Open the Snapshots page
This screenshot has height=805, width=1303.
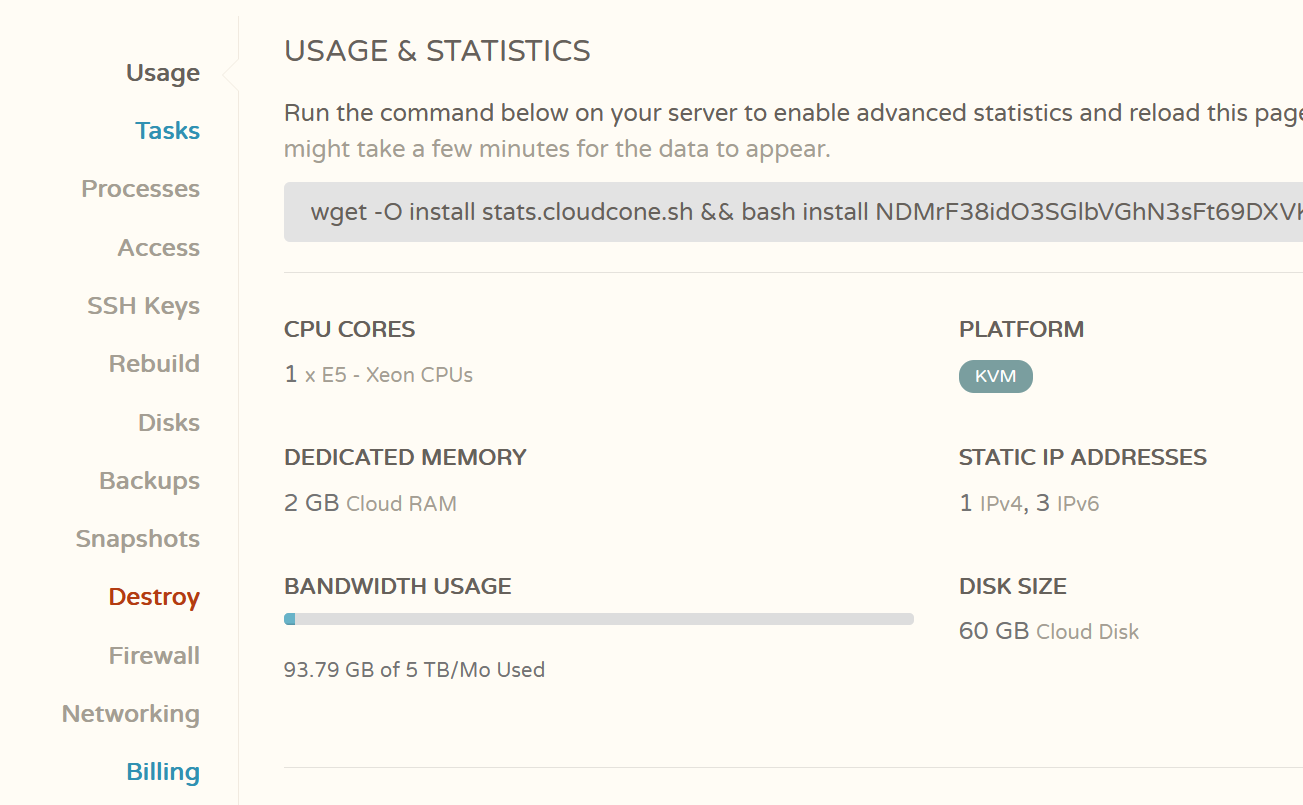pos(138,539)
